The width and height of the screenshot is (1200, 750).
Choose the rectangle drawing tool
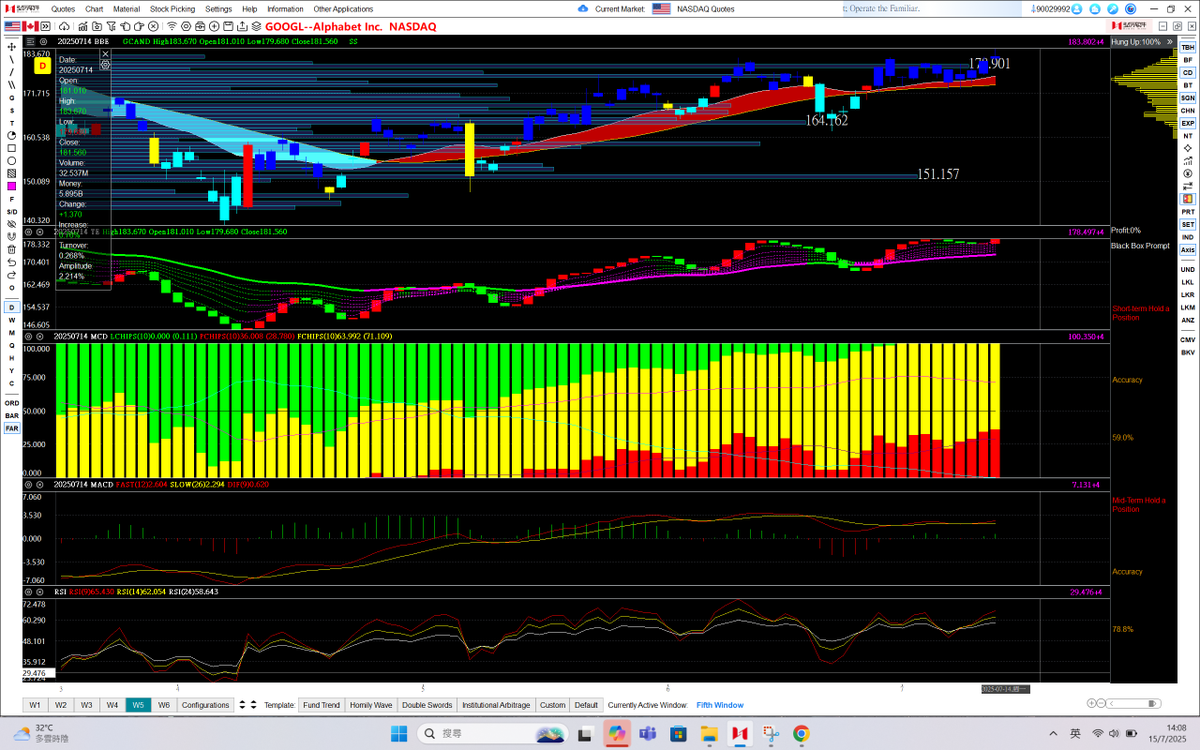(x=11, y=147)
